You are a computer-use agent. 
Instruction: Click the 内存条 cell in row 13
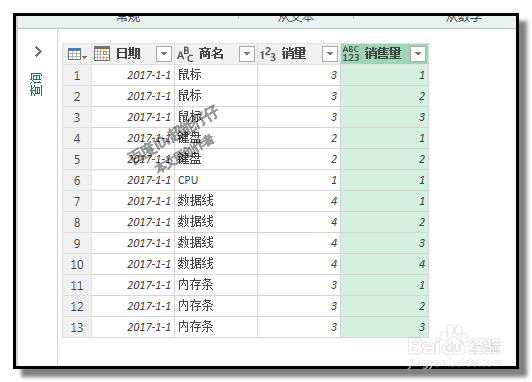pyautogui.click(x=216, y=327)
